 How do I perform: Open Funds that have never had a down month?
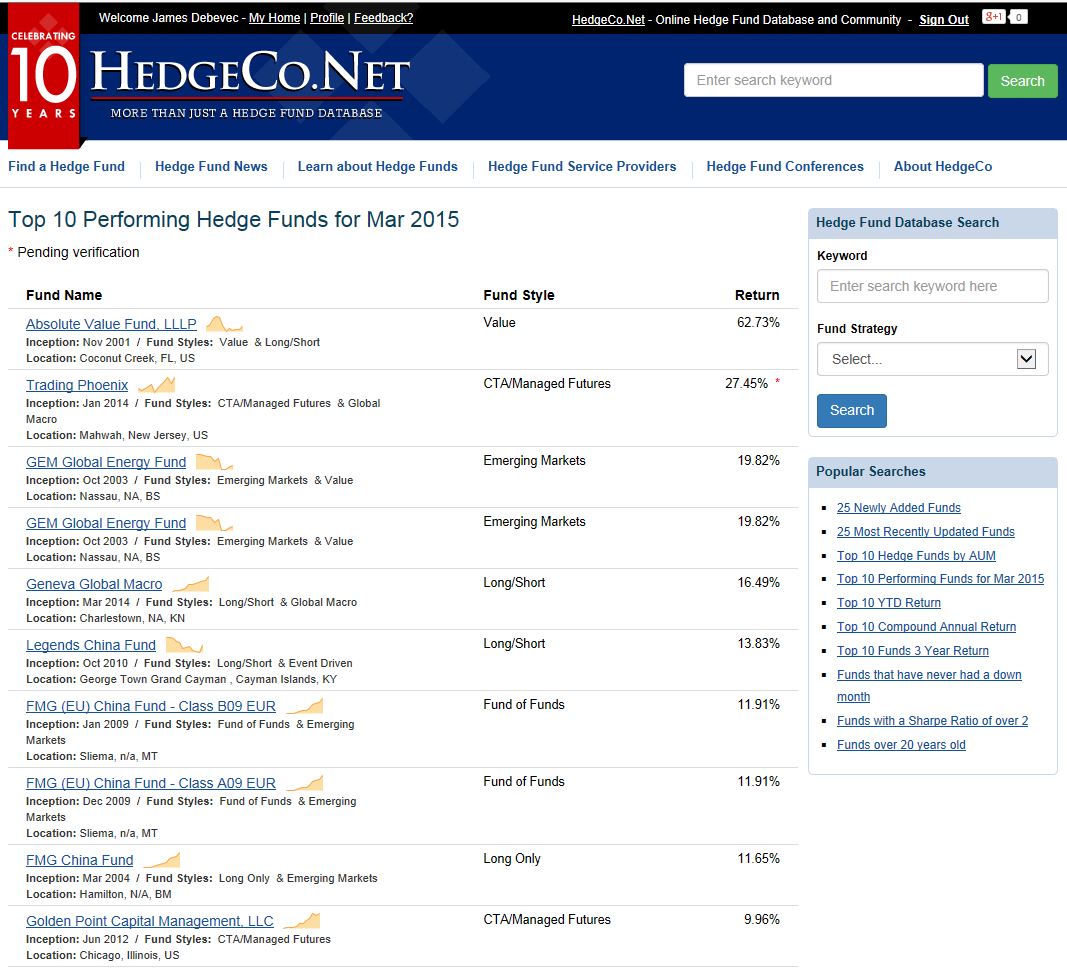pos(929,685)
